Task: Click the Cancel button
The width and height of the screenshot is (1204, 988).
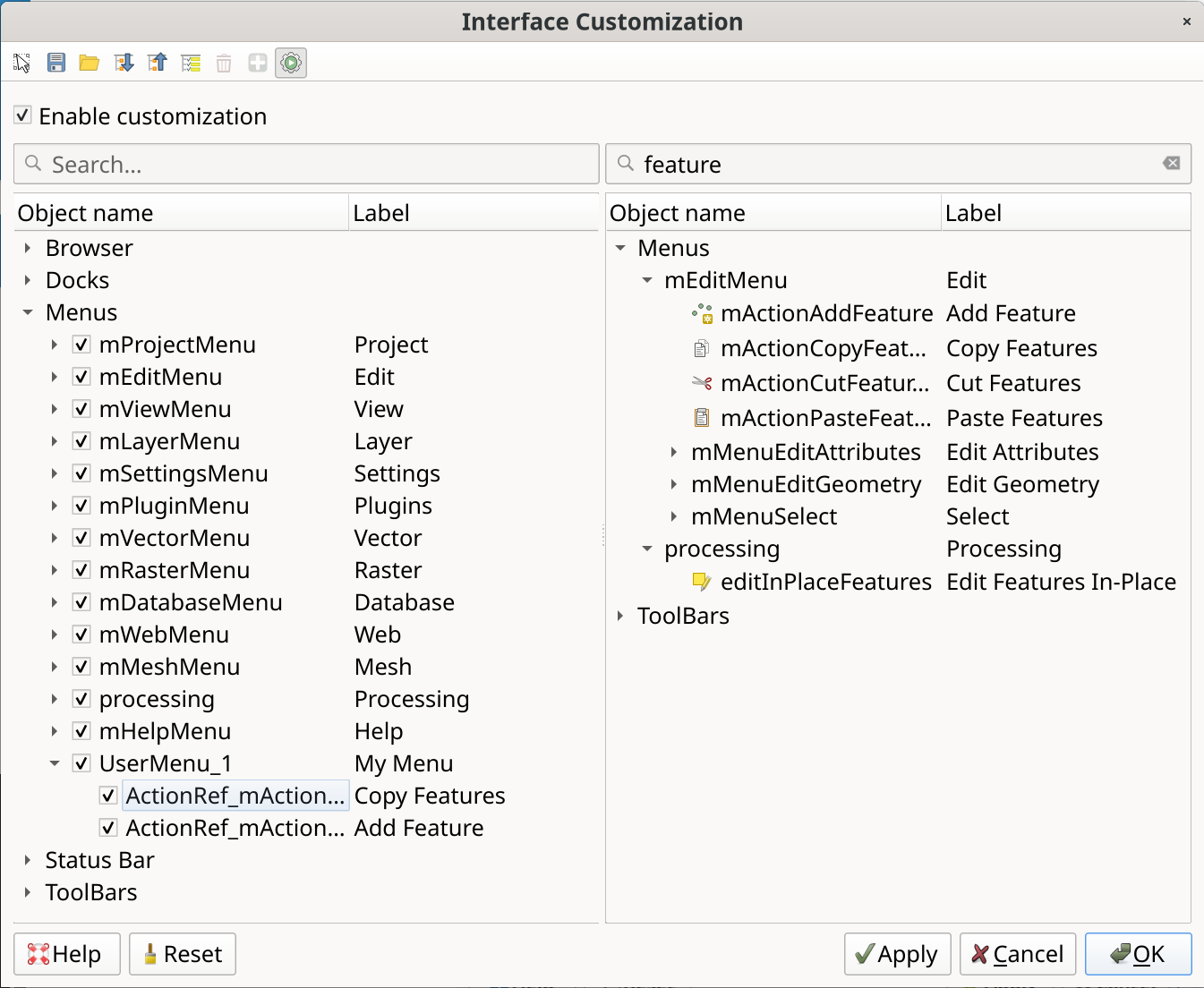Action: pyautogui.click(x=1018, y=954)
